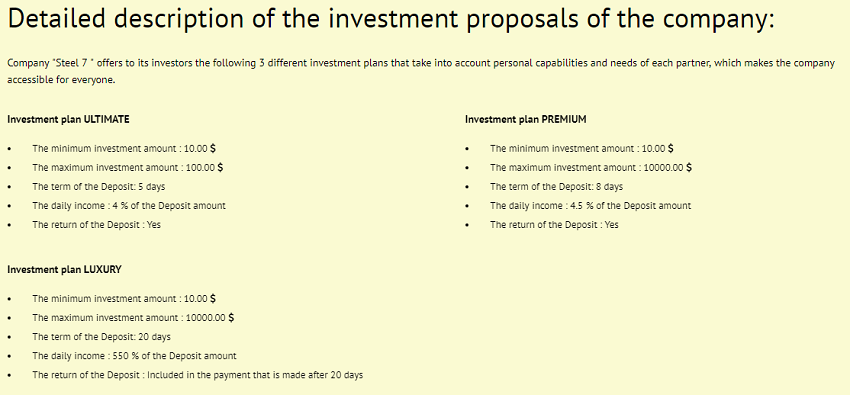850x395 pixels.
Task: Click ULTIMATE 'return of the Deposit : Yes' line
Action: tap(96, 225)
